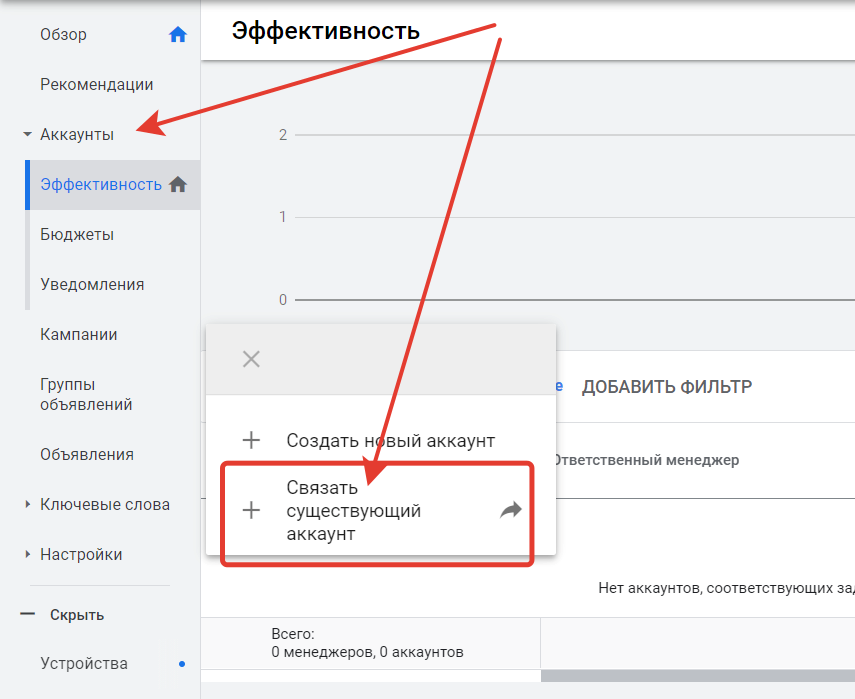The height and width of the screenshot is (699, 855).
Task: Click the blue dot next to Устройства
Action: tap(181, 663)
